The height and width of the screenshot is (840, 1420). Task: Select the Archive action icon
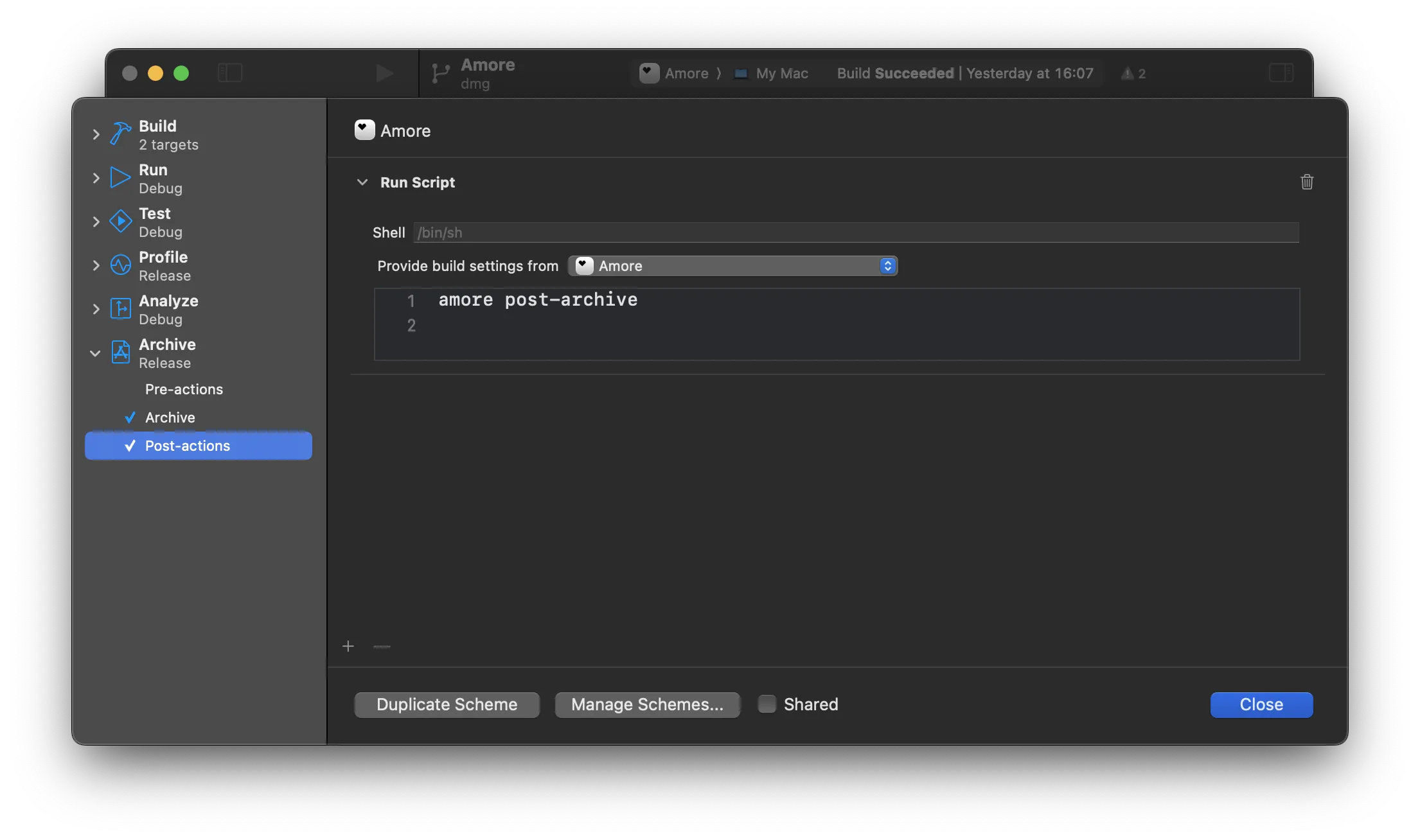pos(120,353)
